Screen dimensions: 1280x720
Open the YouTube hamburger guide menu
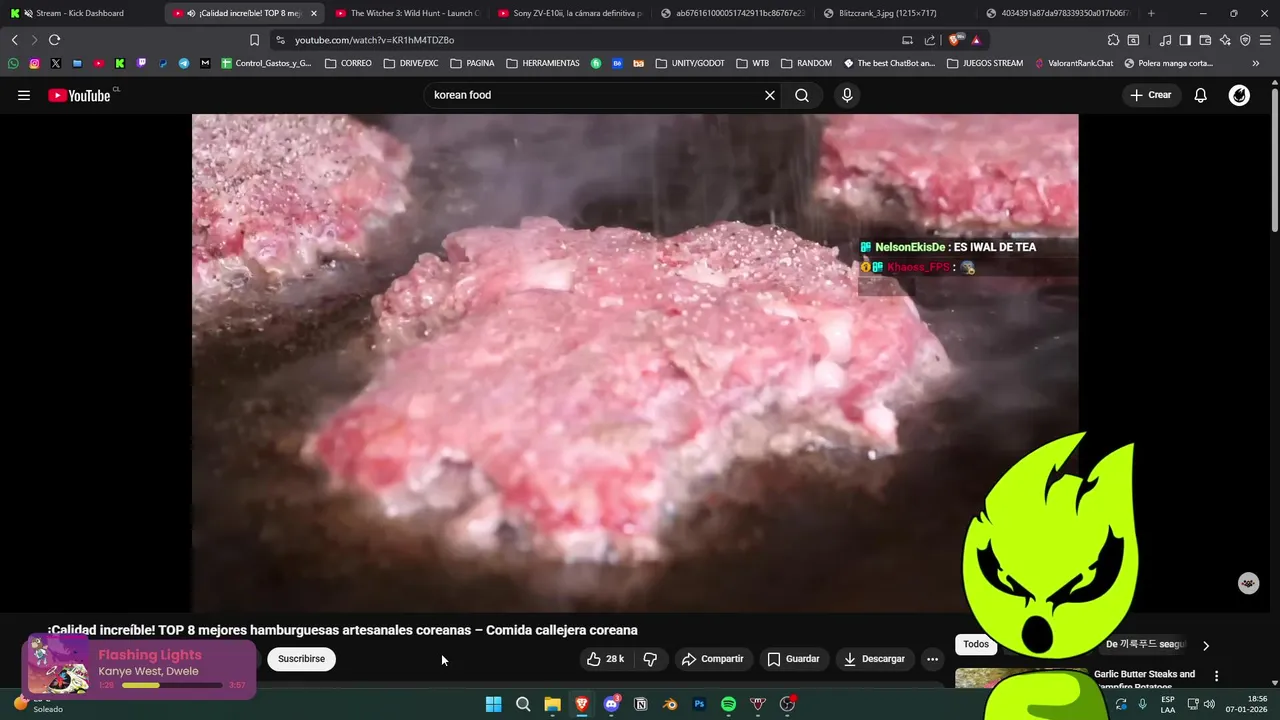click(x=24, y=95)
